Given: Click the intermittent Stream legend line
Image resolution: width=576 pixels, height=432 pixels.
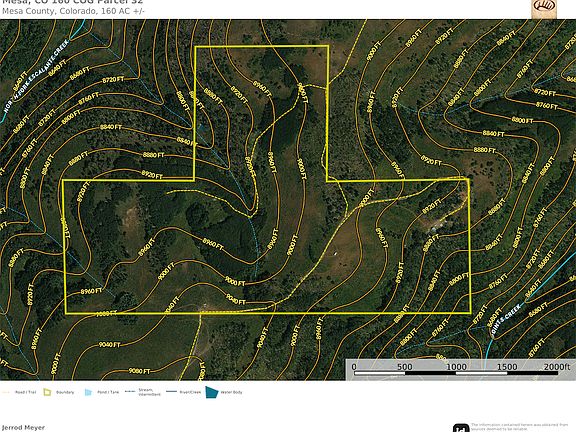Looking at the screenshot, I should [130, 392].
